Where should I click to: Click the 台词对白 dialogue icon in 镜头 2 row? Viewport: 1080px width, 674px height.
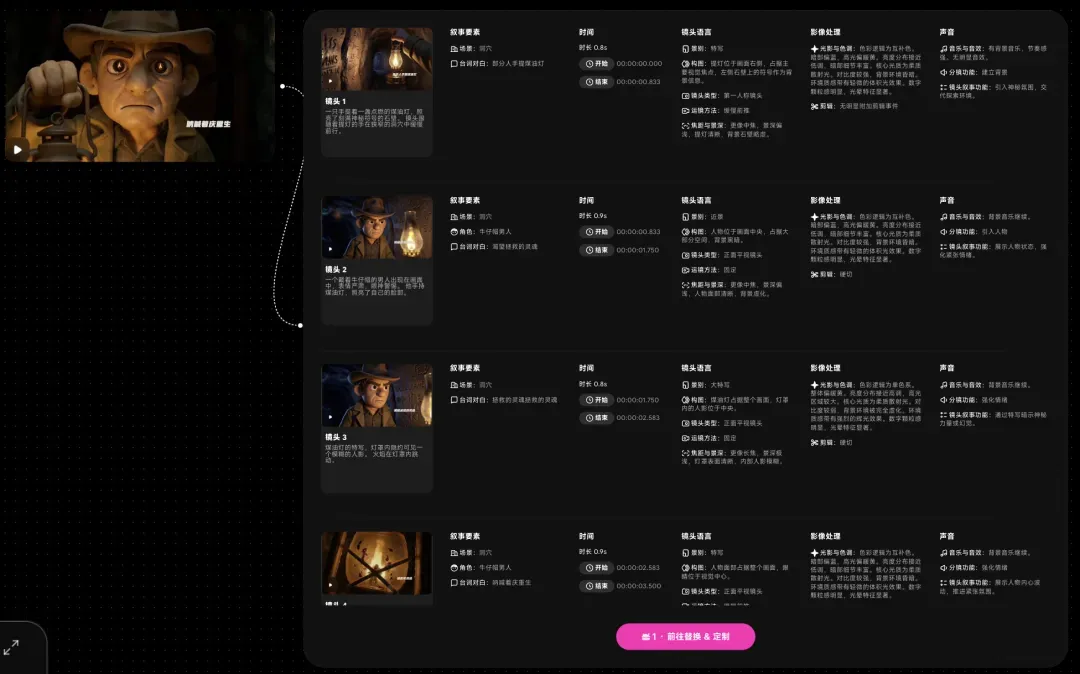tap(454, 246)
